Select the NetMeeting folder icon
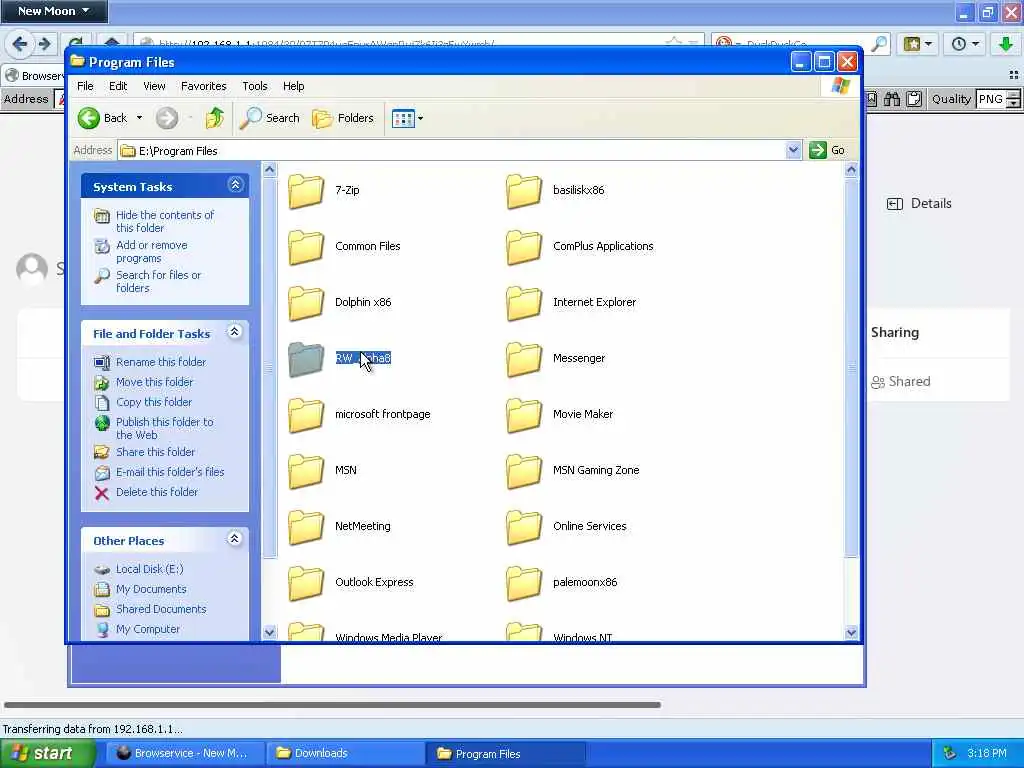This screenshot has width=1024, height=768. (x=306, y=527)
